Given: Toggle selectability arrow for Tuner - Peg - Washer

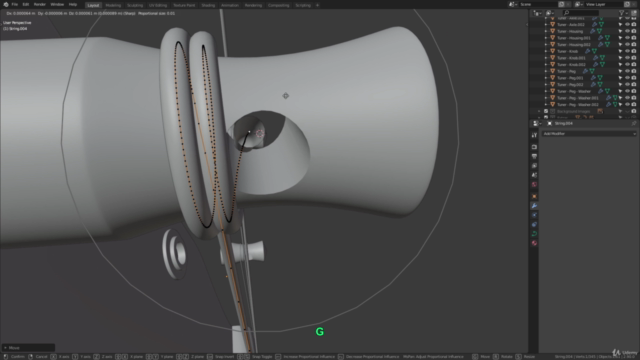Looking at the screenshot, I should point(620,91).
